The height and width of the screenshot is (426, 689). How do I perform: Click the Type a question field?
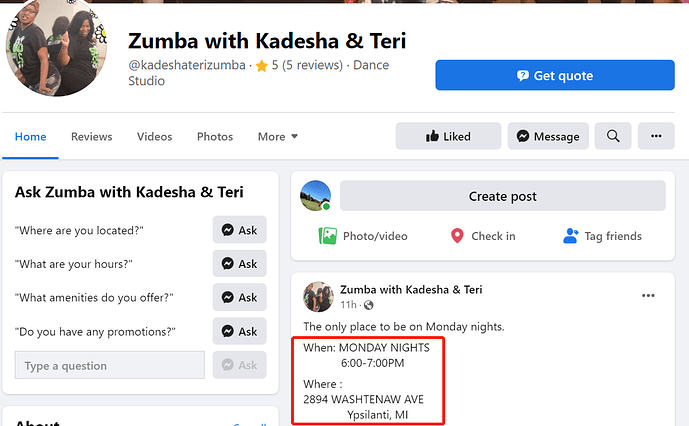coord(110,365)
